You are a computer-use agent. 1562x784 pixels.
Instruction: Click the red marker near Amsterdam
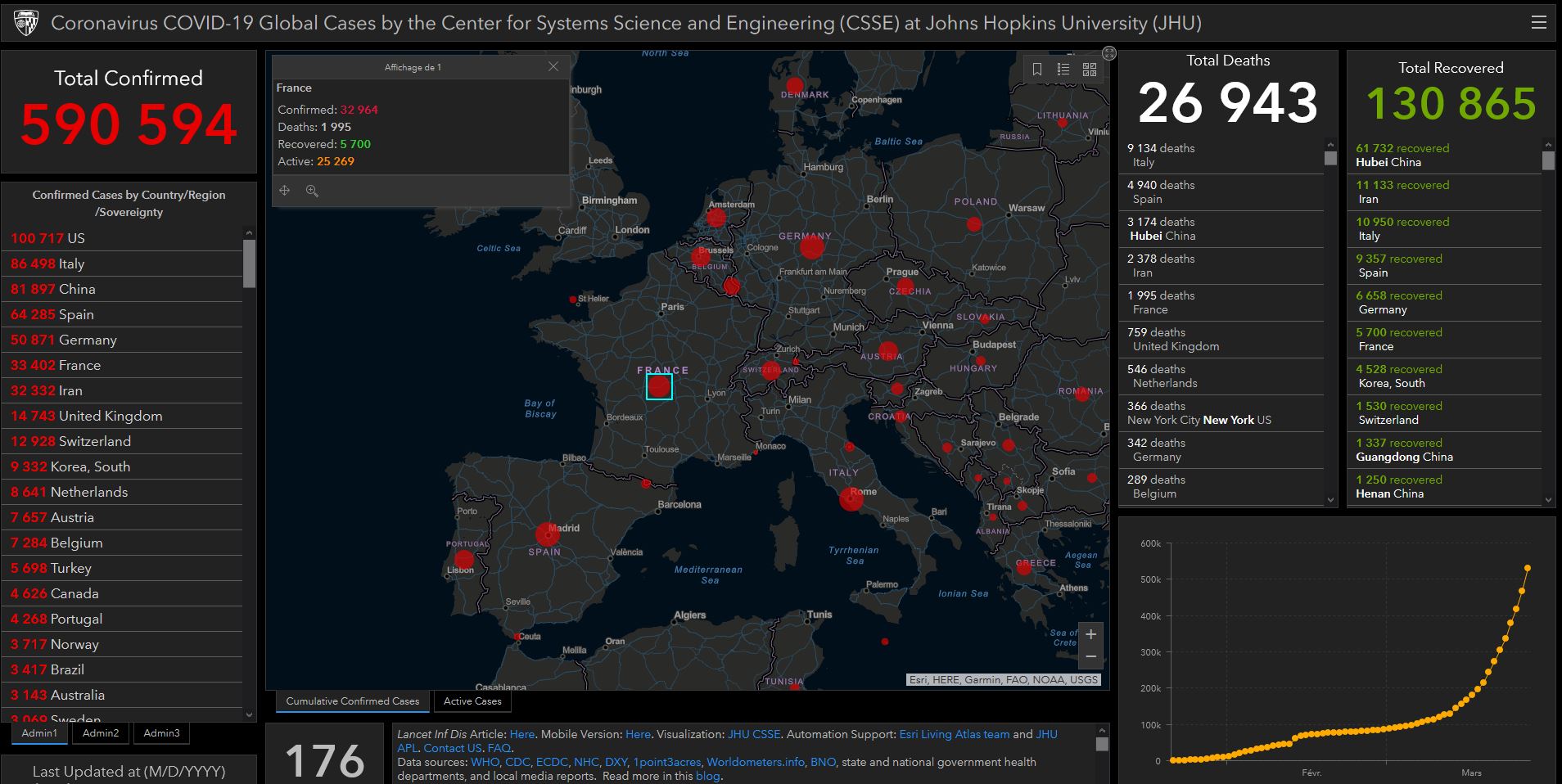tap(716, 218)
